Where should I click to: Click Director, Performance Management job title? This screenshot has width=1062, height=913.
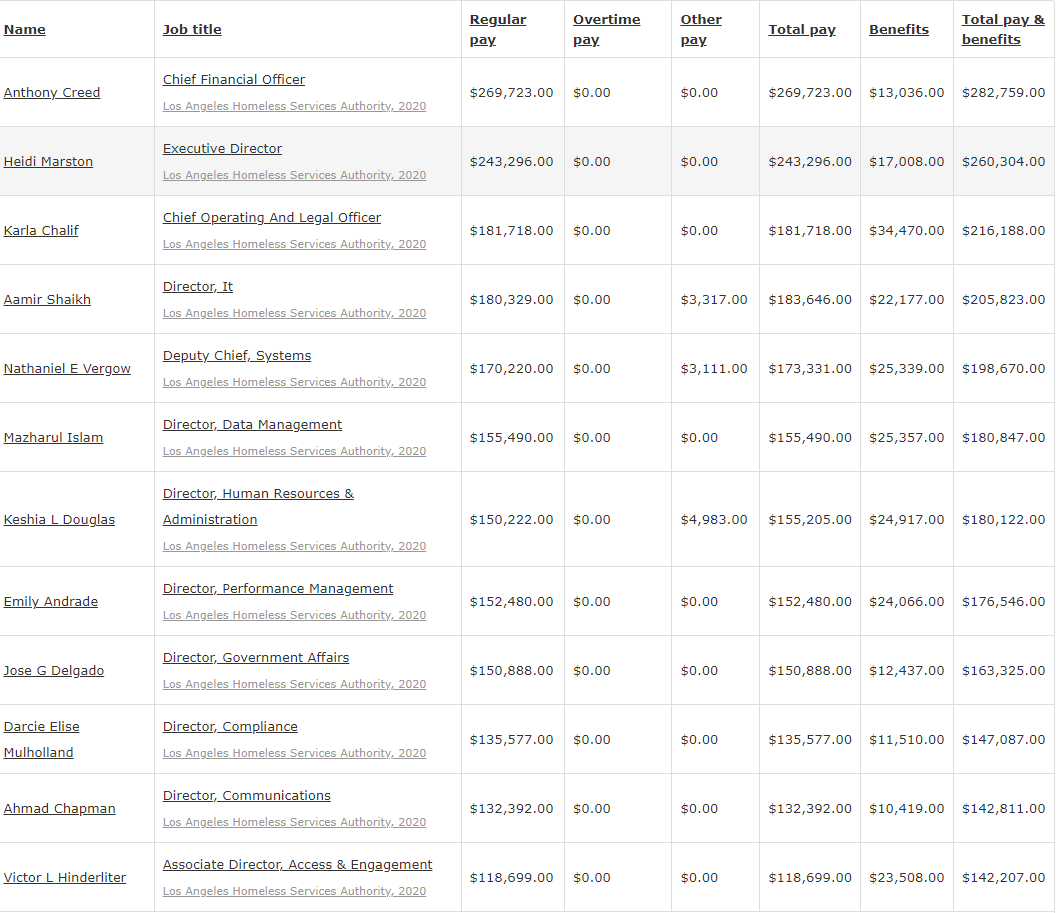[278, 589]
